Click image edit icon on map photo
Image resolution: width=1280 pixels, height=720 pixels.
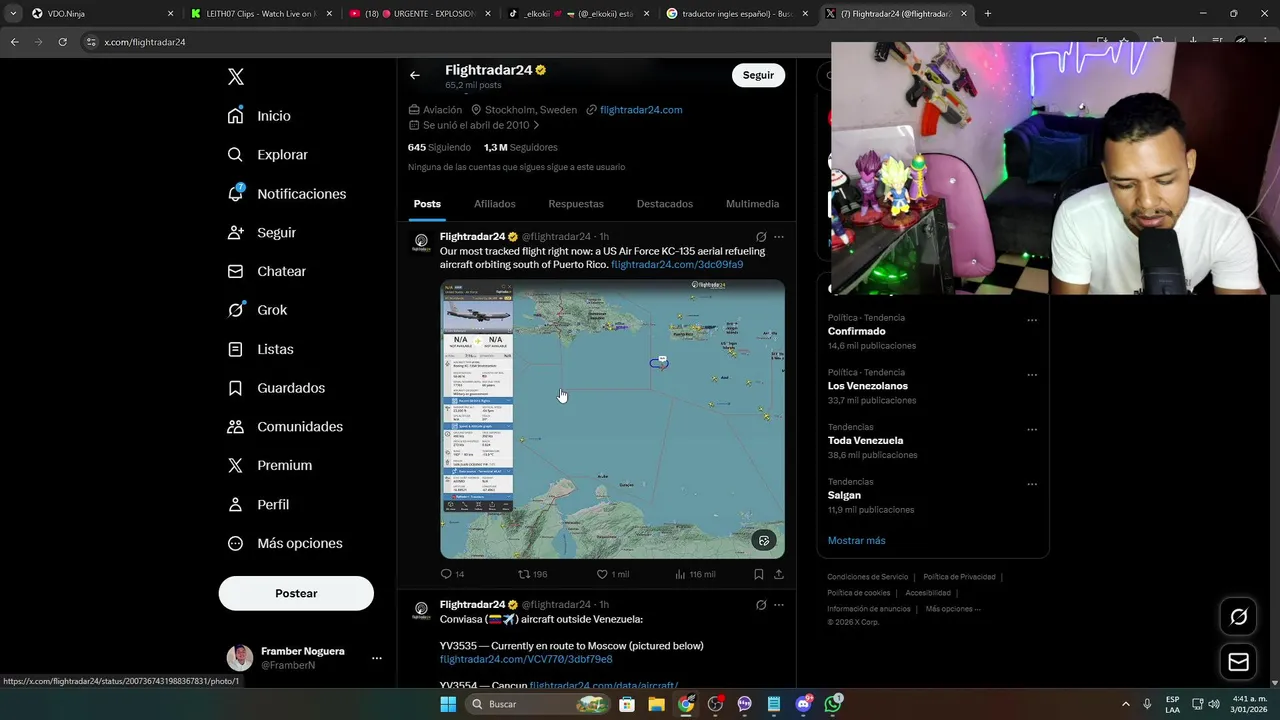click(x=764, y=541)
